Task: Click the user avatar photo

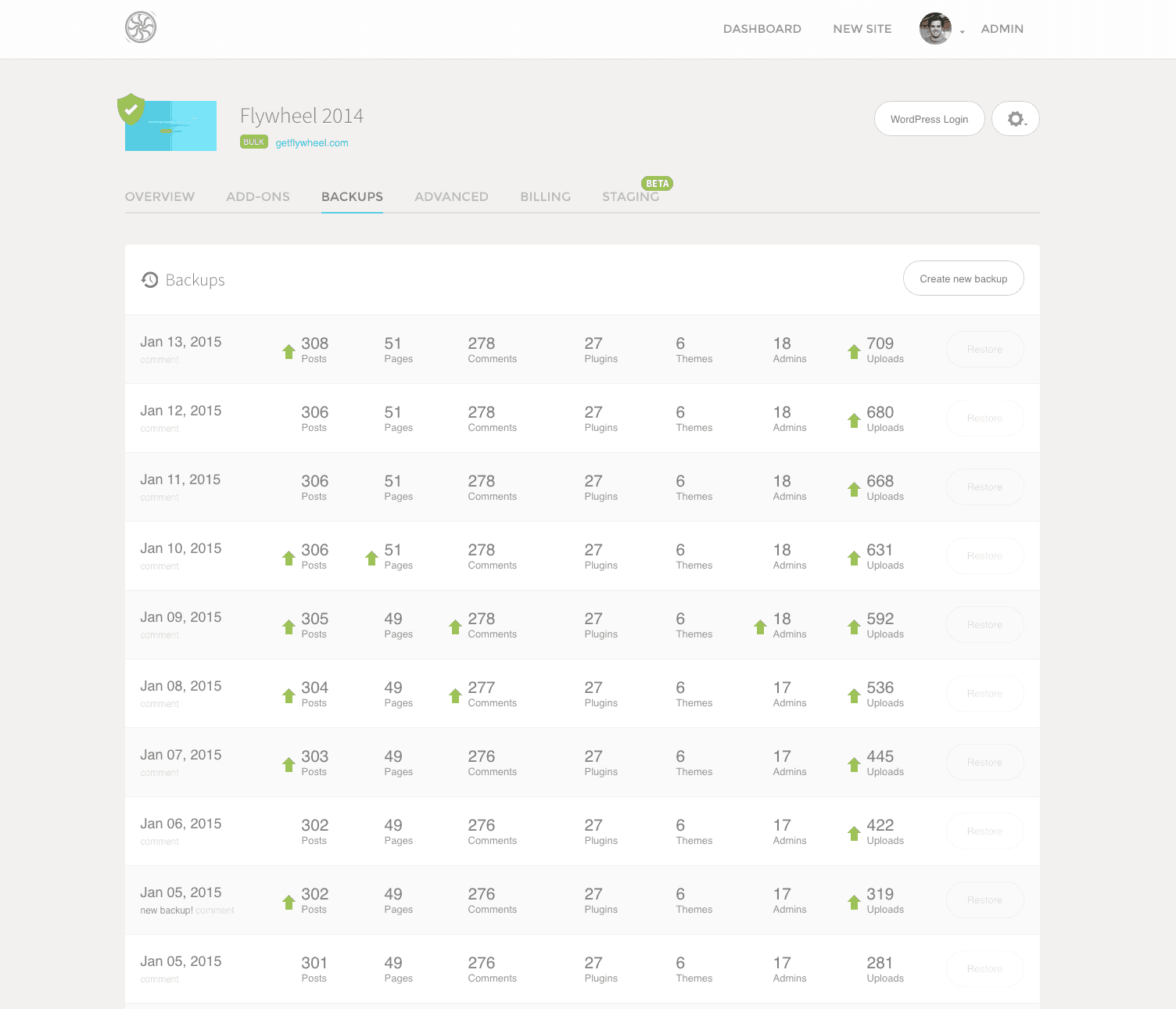Action: pyautogui.click(x=935, y=28)
